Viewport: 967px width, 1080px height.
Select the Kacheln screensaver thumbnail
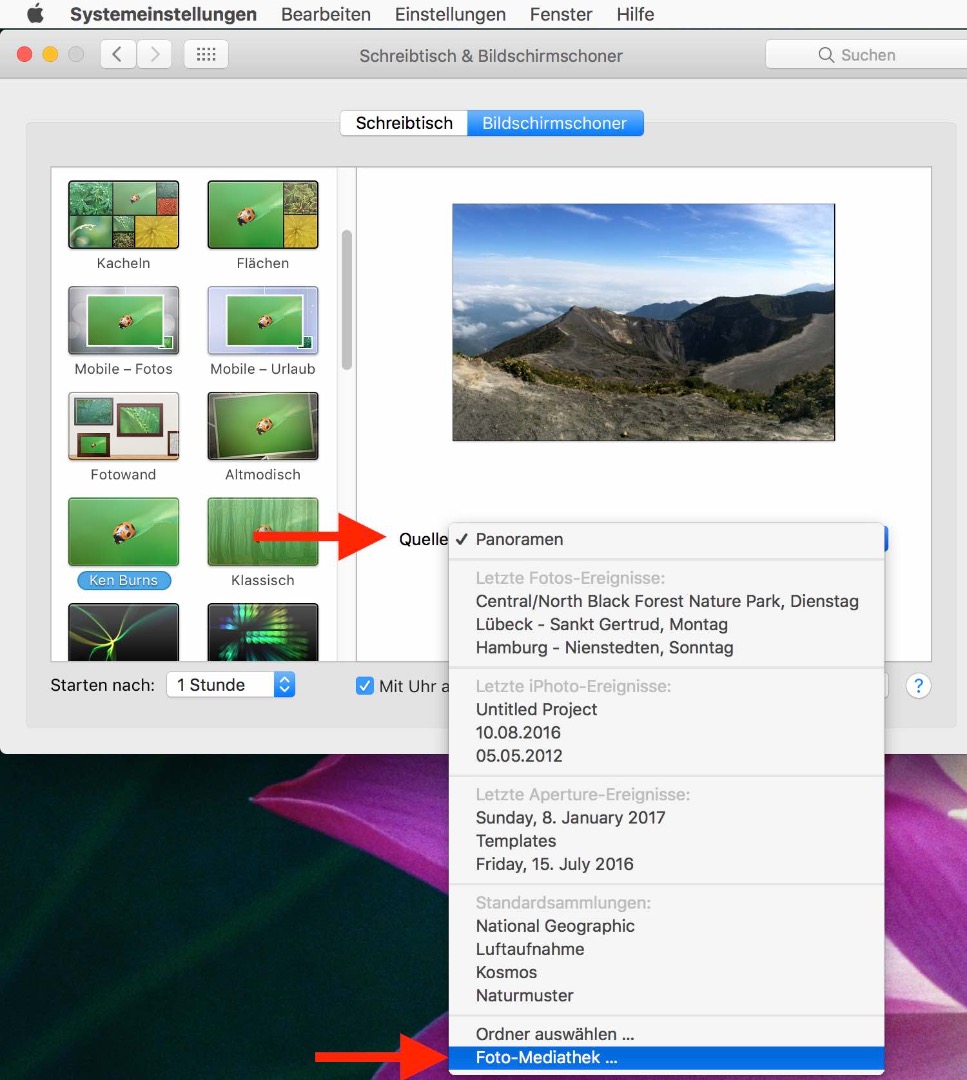tap(123, 215)
